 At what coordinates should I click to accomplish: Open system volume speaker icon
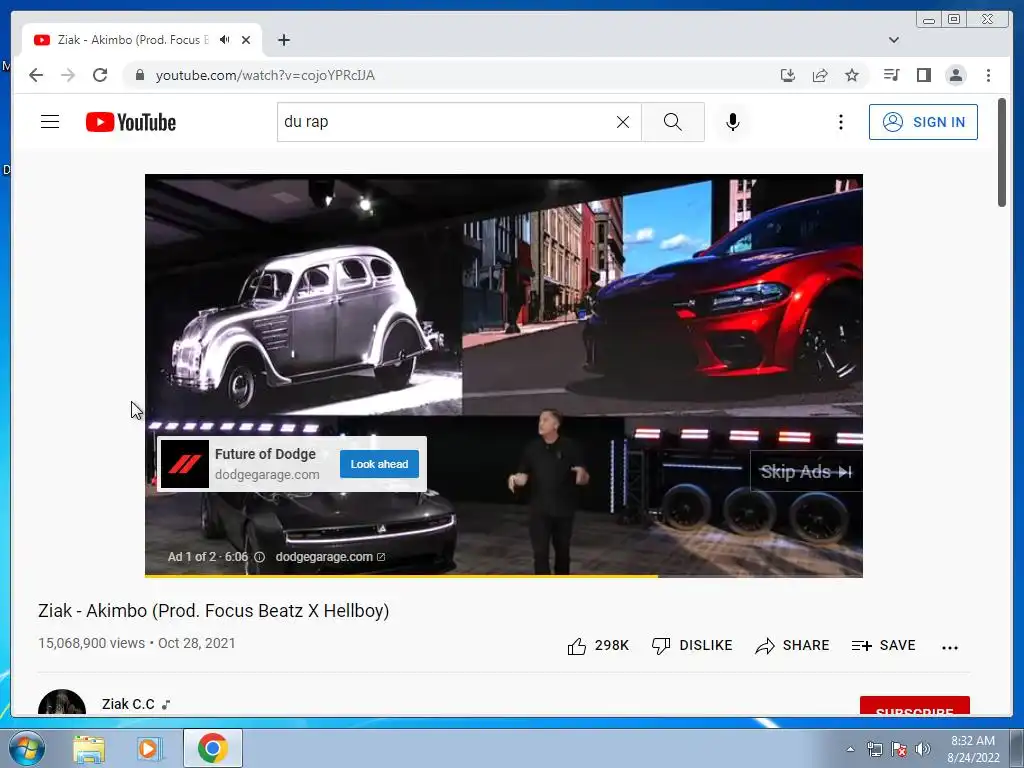click(923, 749)
